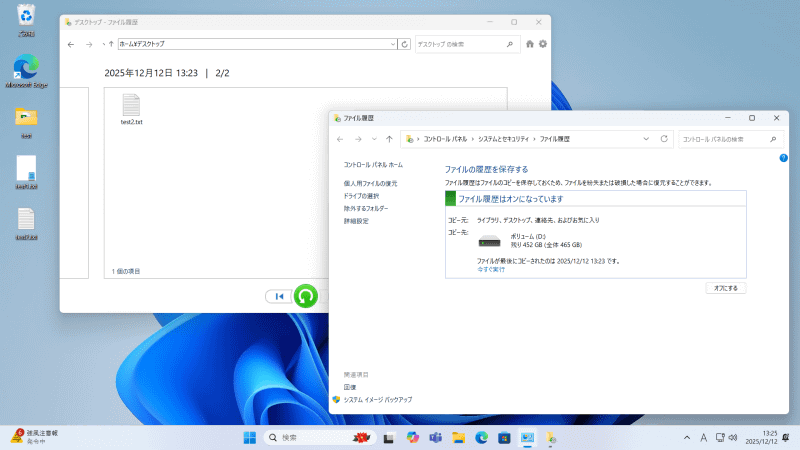Switch to Control Panel taskbar icon
Image resolution: width=800 pixels, height=450 pixels.
coord(527,438)
